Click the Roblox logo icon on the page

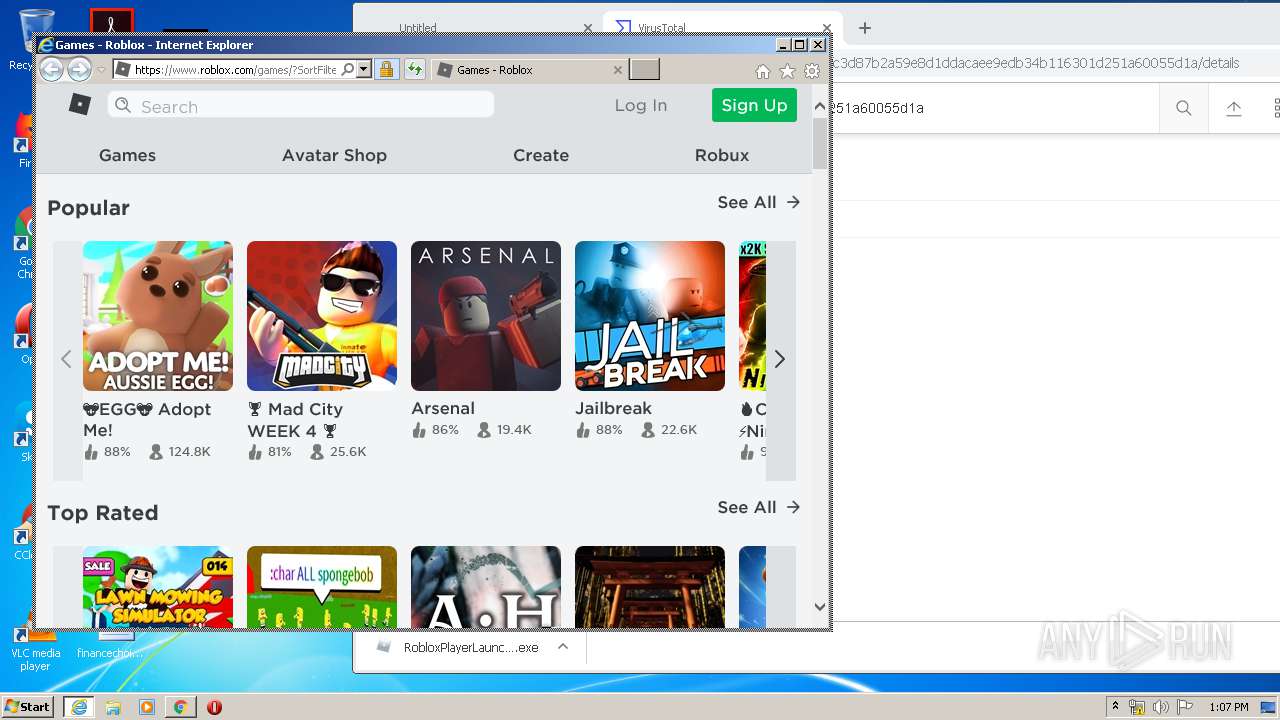[80, 104]
